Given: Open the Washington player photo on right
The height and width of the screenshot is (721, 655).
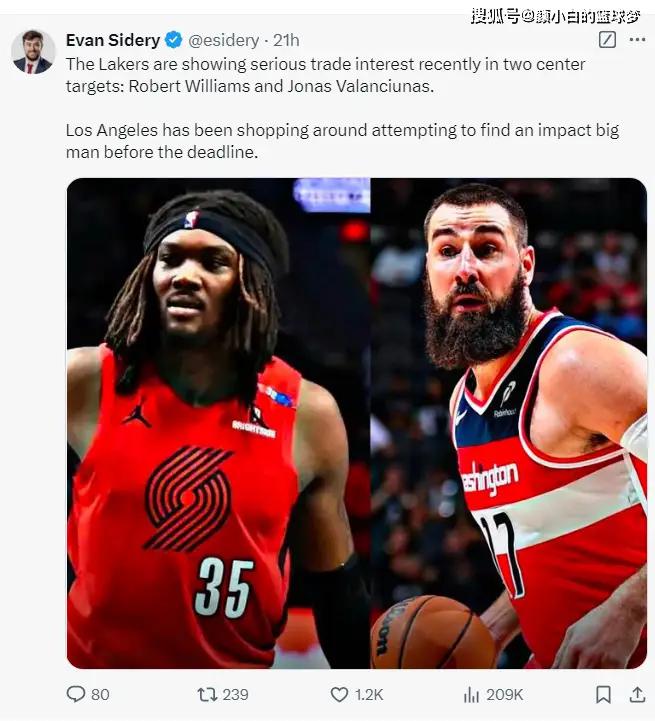Looking at the screenshot, I should (x=509, y=423).
